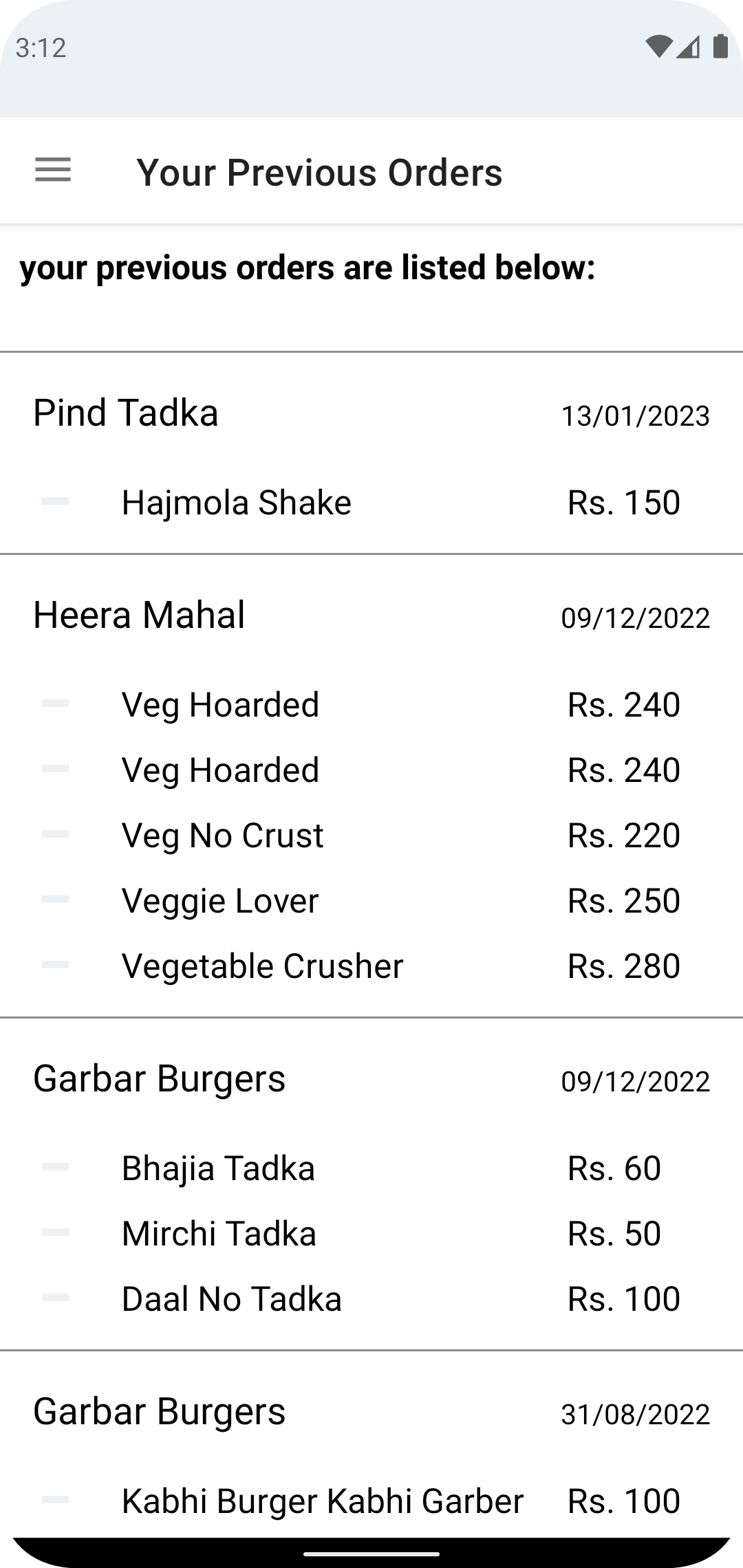Tap the Vegetable Crusher item
The width and height of the screenshot is (743, 1568).
[262, 966]
